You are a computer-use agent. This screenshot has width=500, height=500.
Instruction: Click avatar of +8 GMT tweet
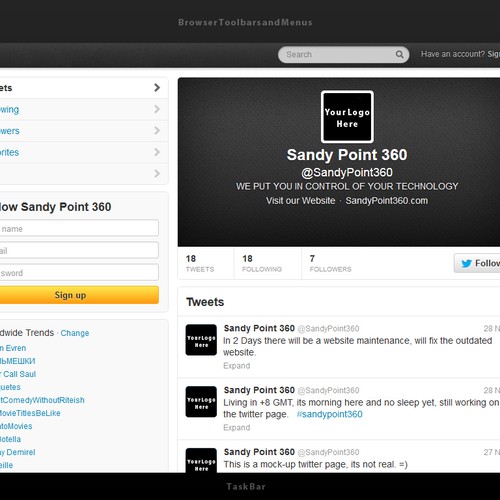click(201, 402)
